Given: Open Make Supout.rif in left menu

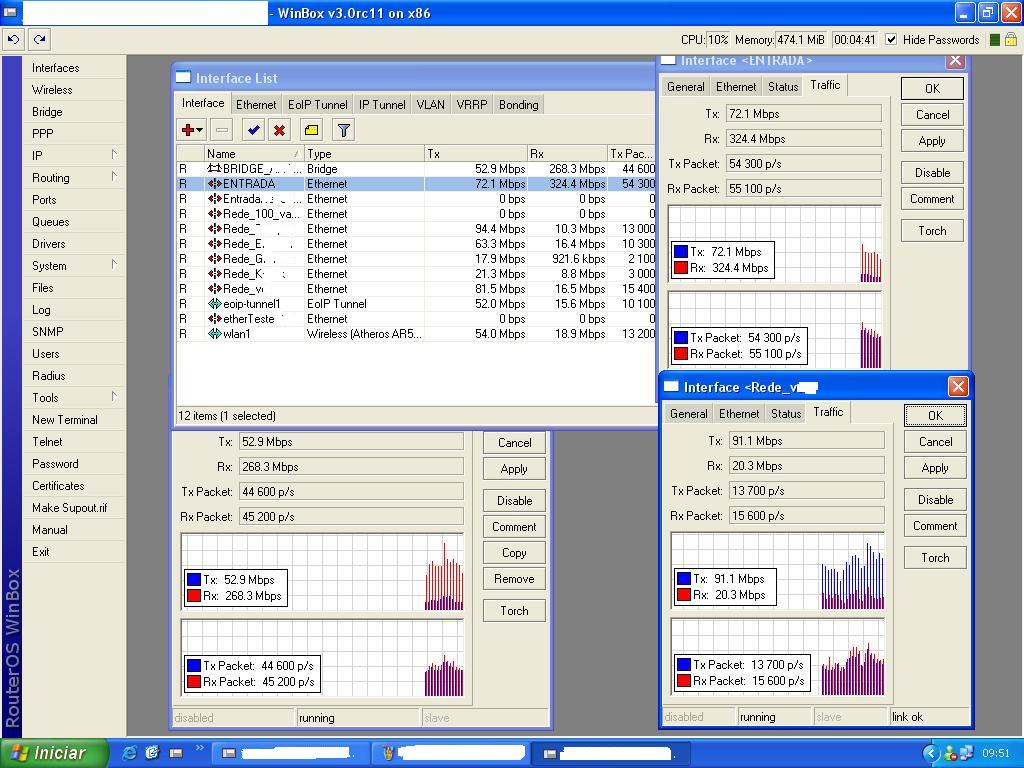Looking at the screenshot, I should click(69, 507).
